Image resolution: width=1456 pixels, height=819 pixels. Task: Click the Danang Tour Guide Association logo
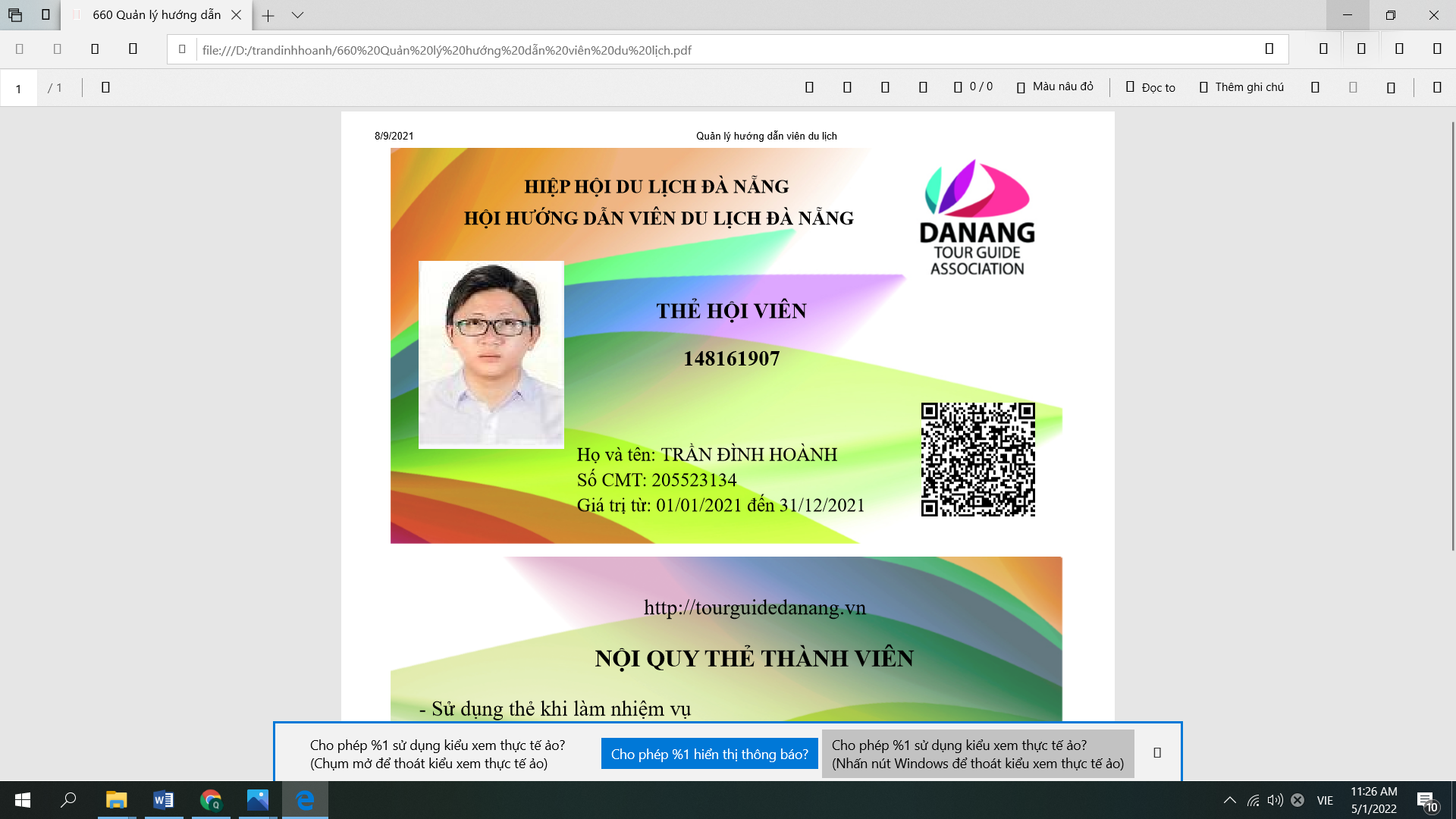[977, 218]
